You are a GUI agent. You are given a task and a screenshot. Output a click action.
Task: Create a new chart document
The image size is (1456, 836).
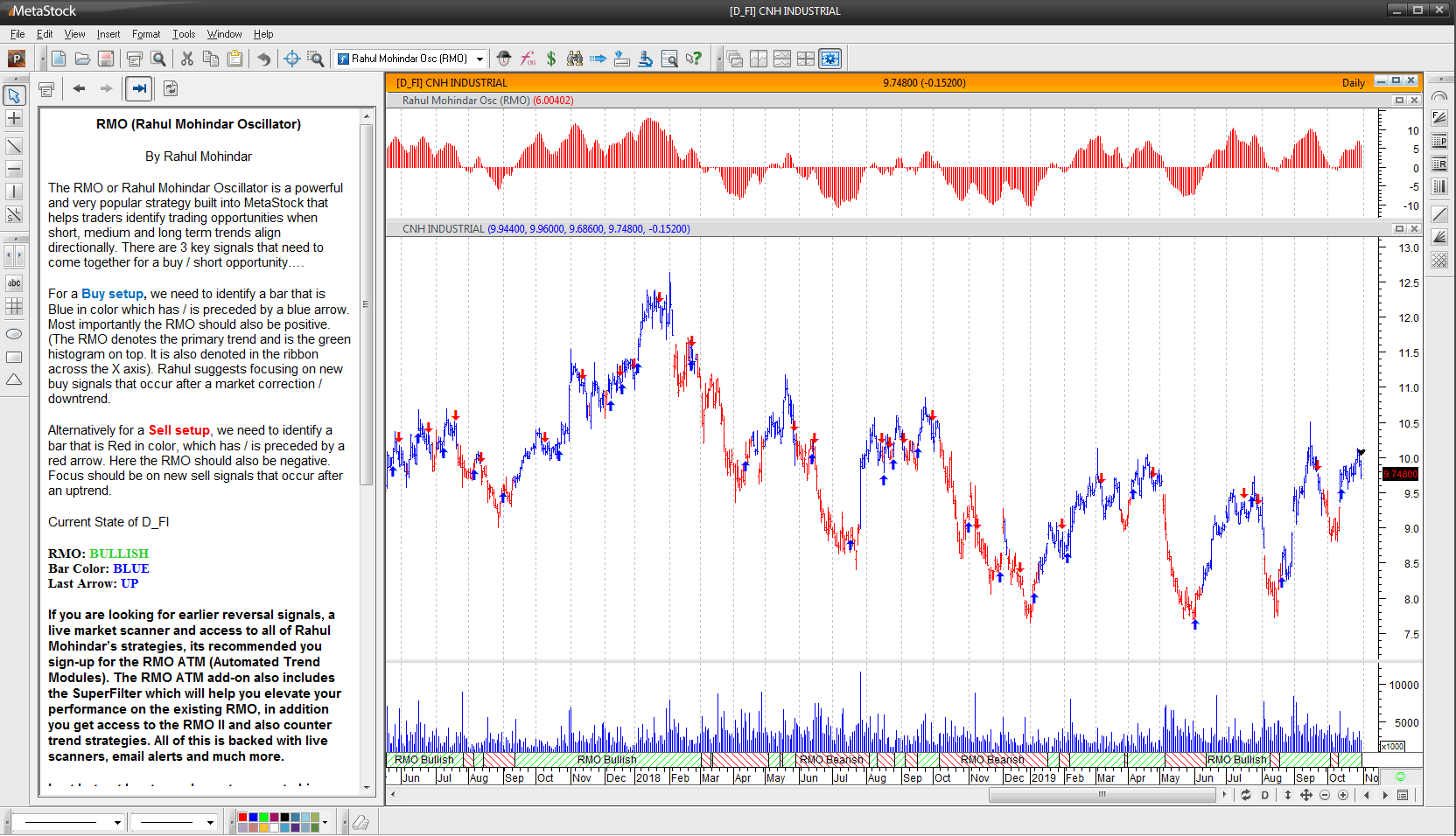pos(59,59)
